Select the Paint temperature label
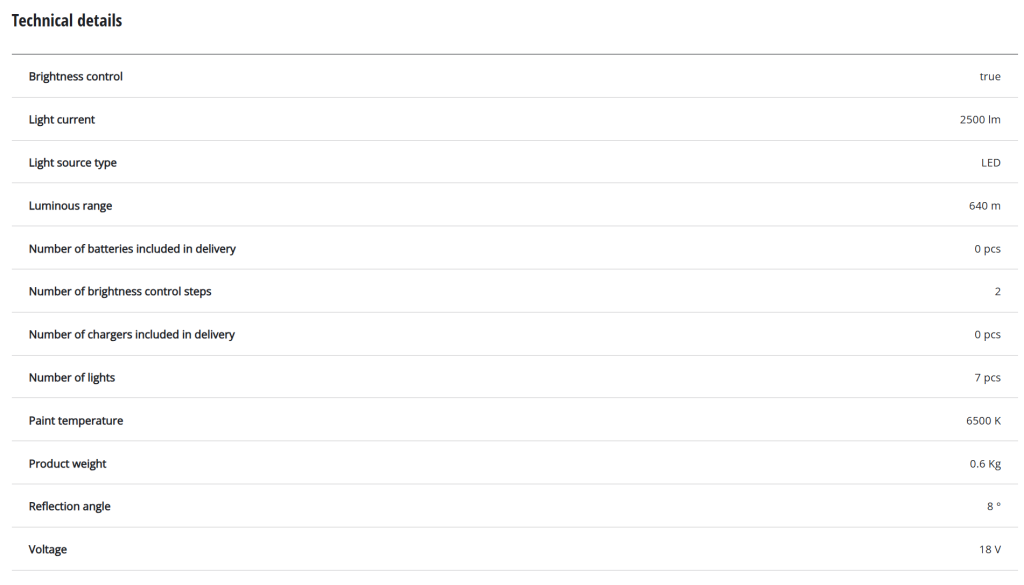 [x=76, y=421]
